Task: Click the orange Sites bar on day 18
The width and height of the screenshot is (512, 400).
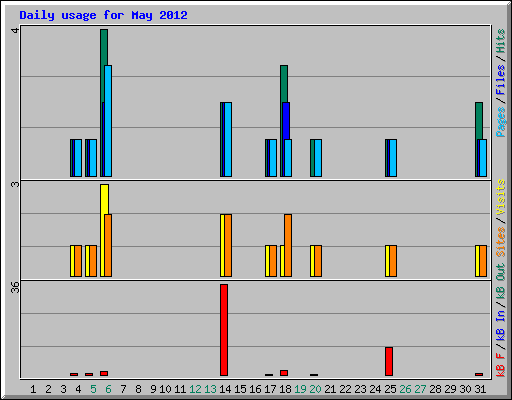Action: pos(288,245)
